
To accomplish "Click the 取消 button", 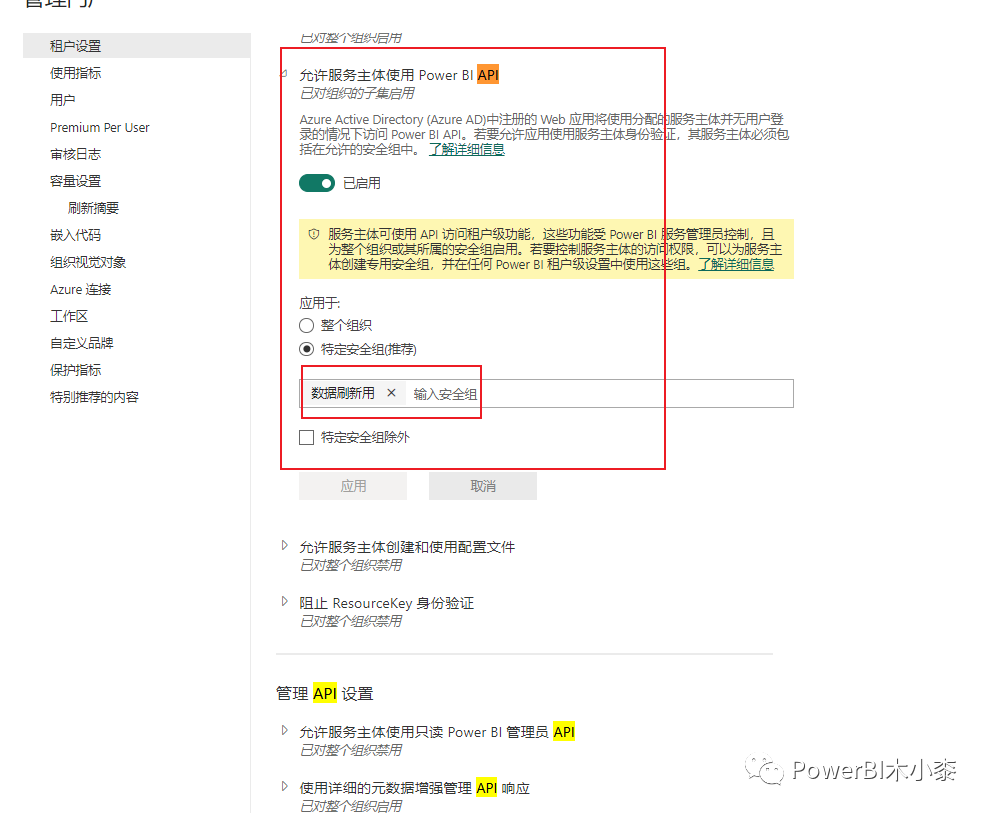I will pyautogui.click(x=483, y=487).
